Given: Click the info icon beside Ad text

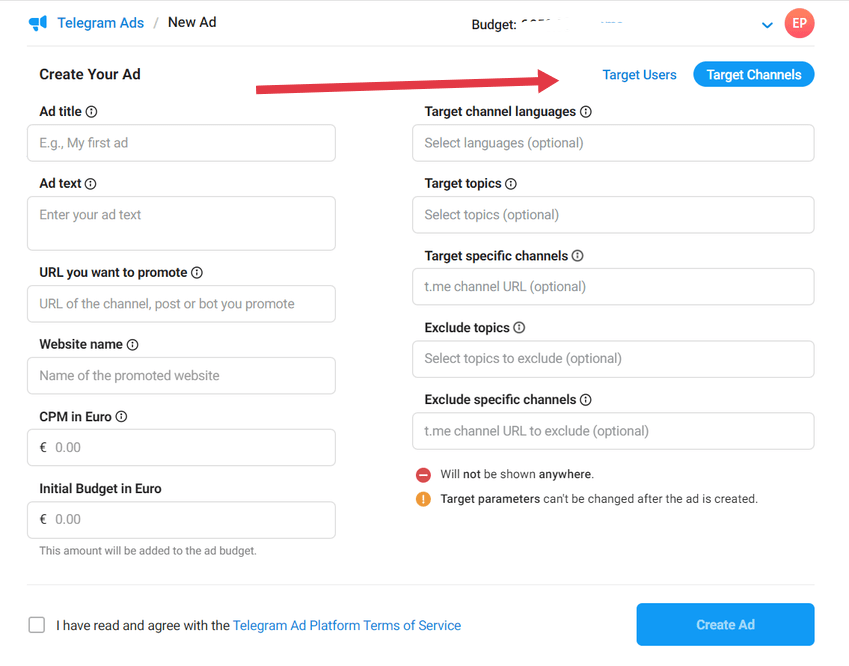Looking at the screenshot, I should [x=90, y=184].
